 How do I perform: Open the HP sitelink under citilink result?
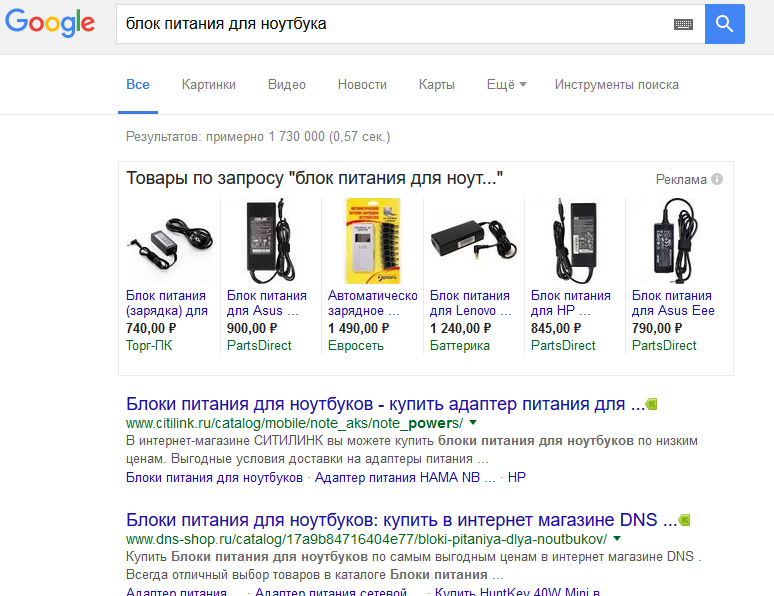[x=517, y=477]
